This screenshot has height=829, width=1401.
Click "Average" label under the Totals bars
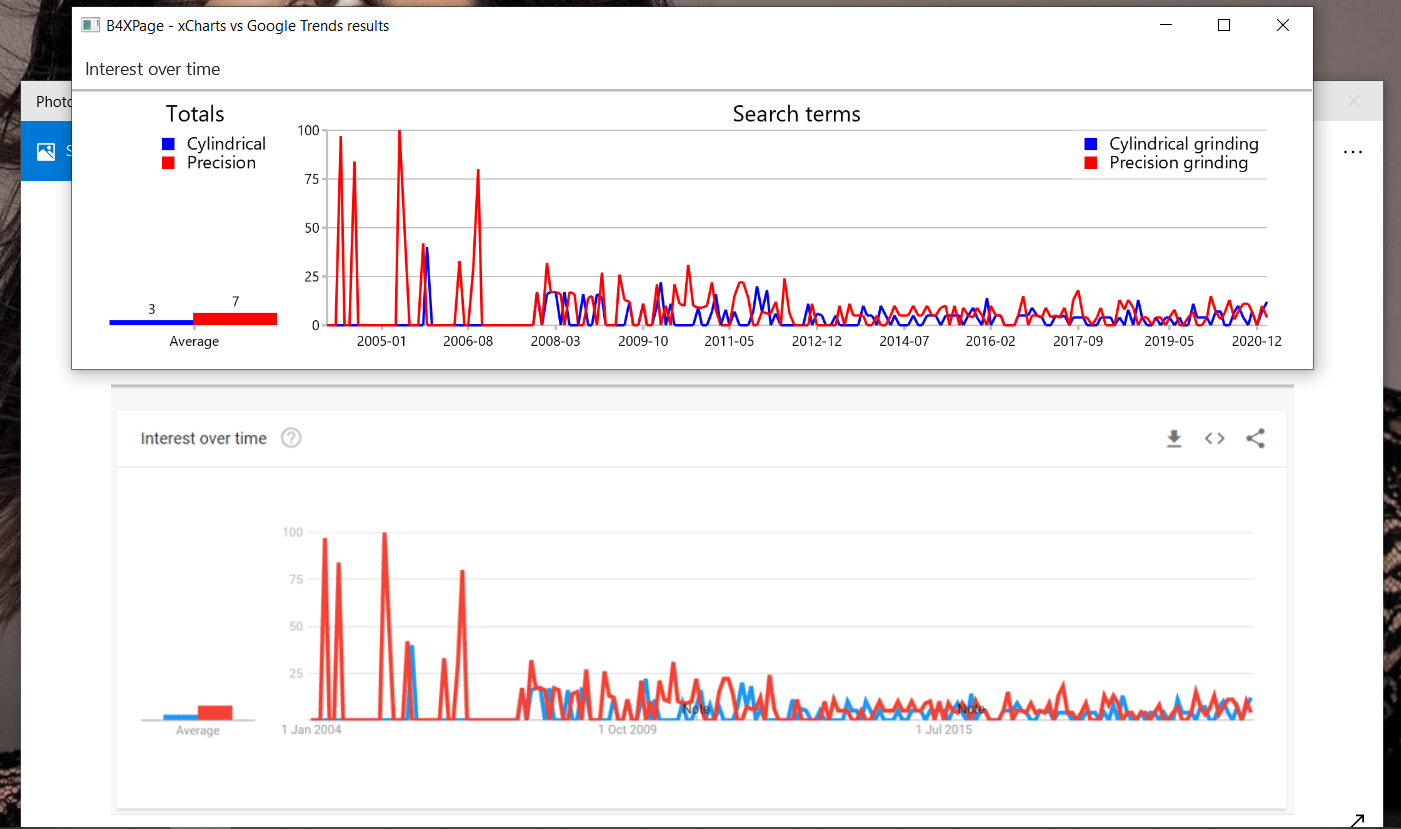pos(194,342)
